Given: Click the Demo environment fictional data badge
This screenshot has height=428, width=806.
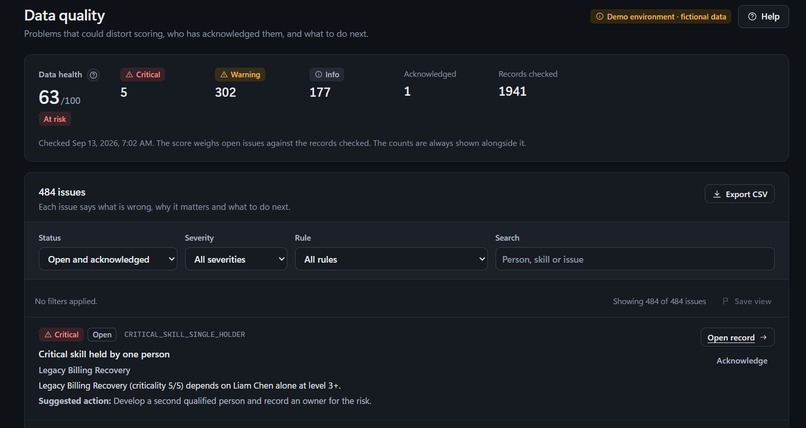Looking at the screenshot, I should coord(661,16).
